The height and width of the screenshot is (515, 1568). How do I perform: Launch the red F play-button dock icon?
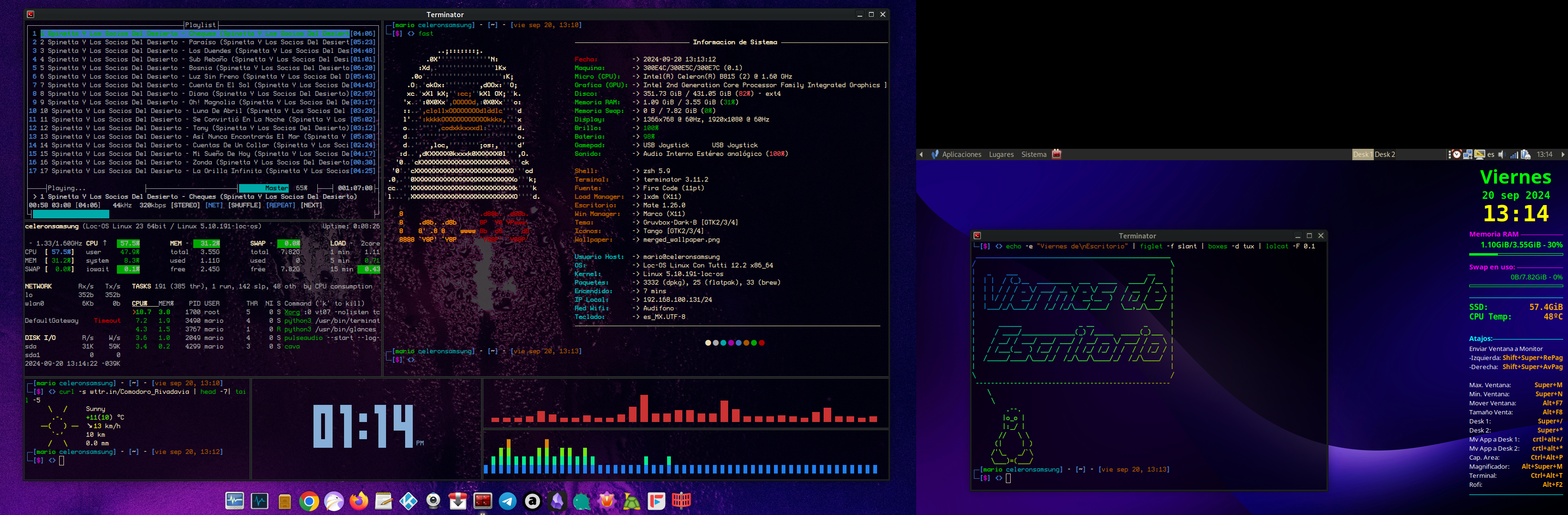(656, 500)
